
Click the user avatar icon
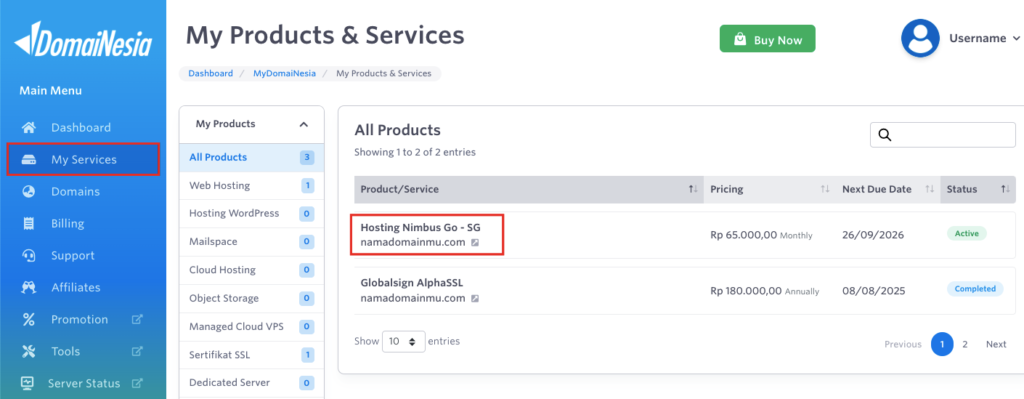(920, 38)
